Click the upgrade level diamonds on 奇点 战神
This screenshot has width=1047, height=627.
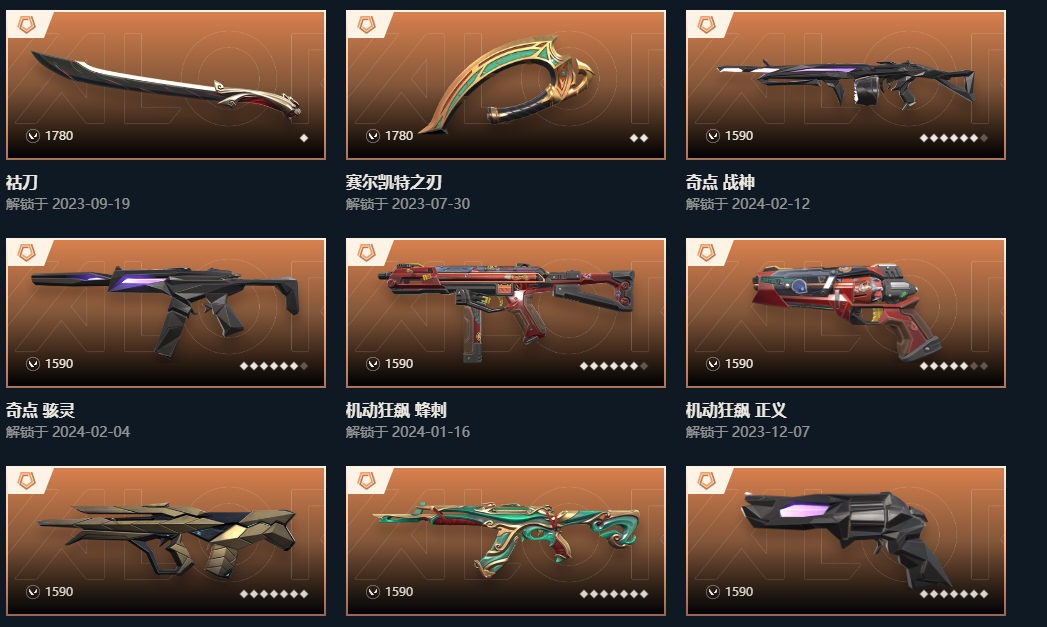(x=954, y=138)
